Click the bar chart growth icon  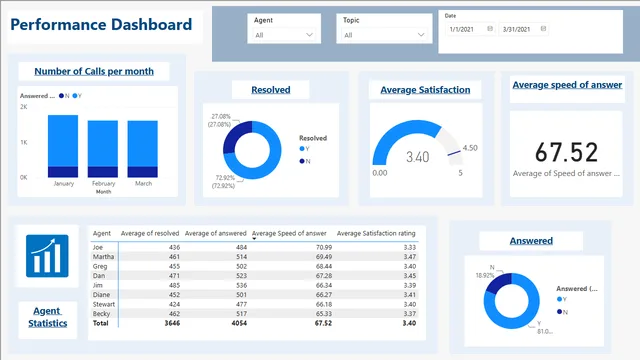(47, 256)
